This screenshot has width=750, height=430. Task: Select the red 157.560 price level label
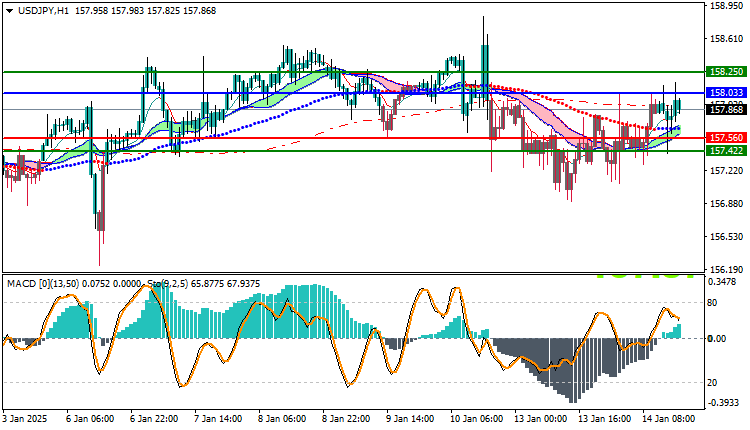point(726,138)
